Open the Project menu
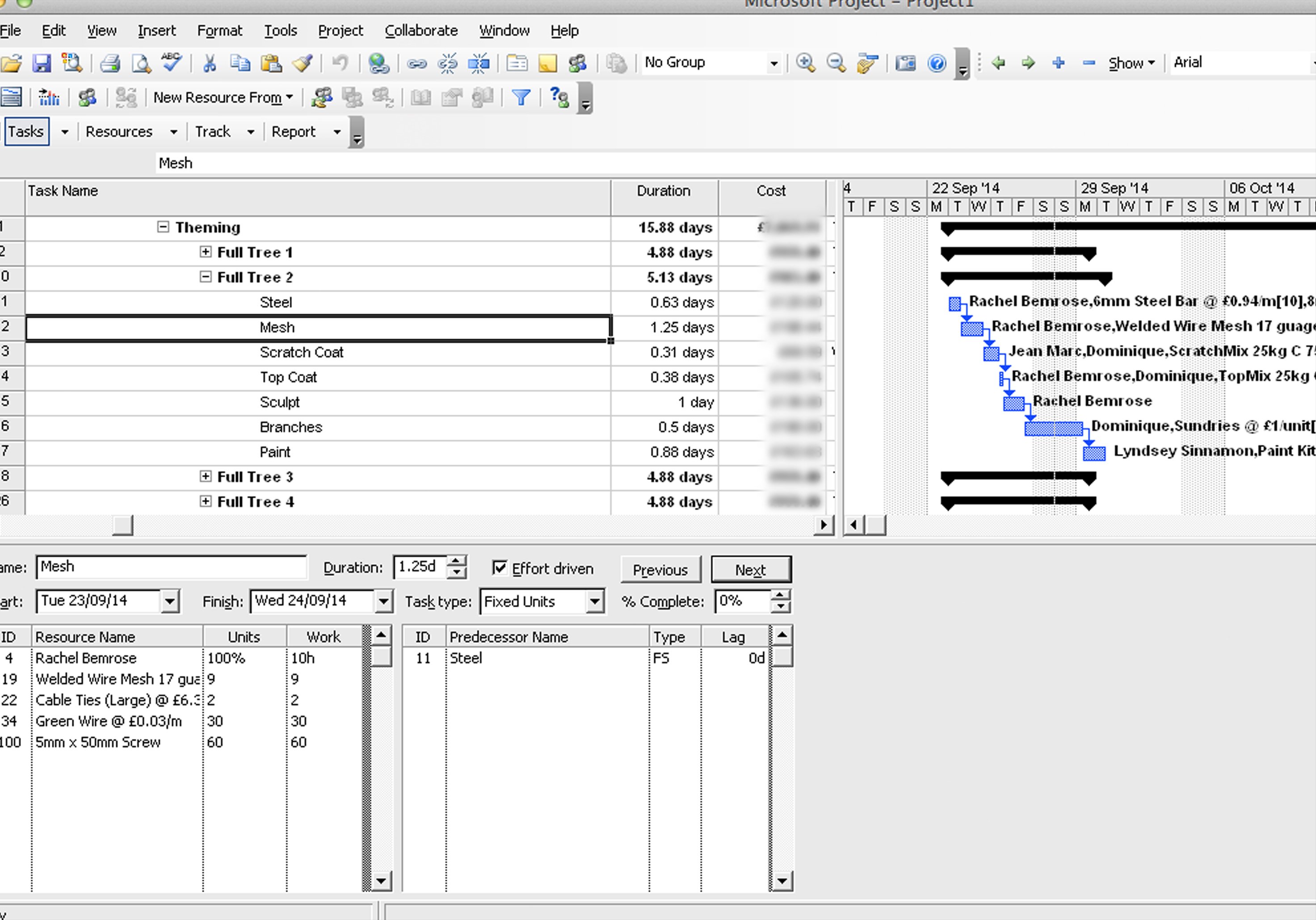 click(341, 30)
